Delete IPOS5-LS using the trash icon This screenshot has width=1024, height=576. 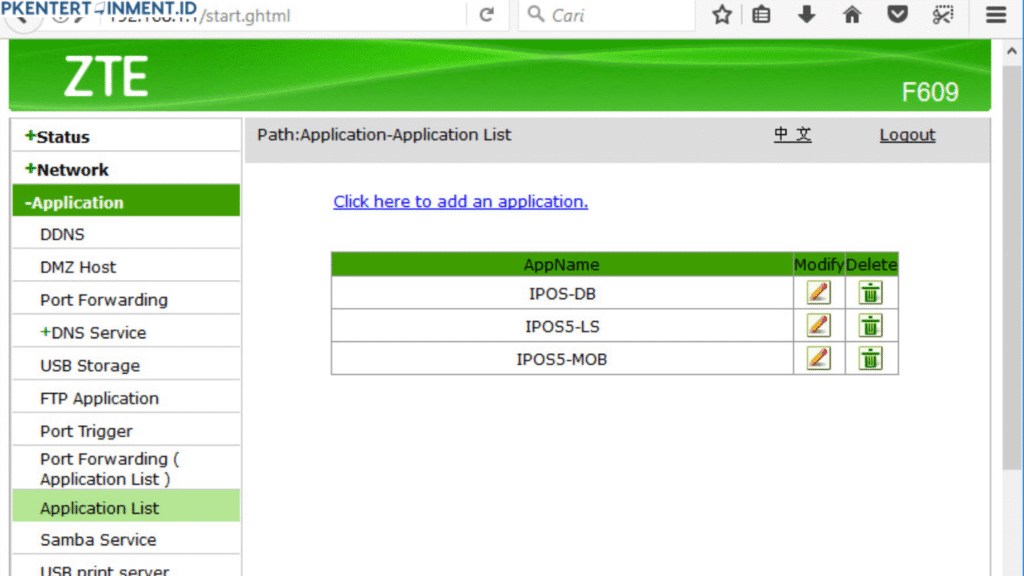[871, 325]
